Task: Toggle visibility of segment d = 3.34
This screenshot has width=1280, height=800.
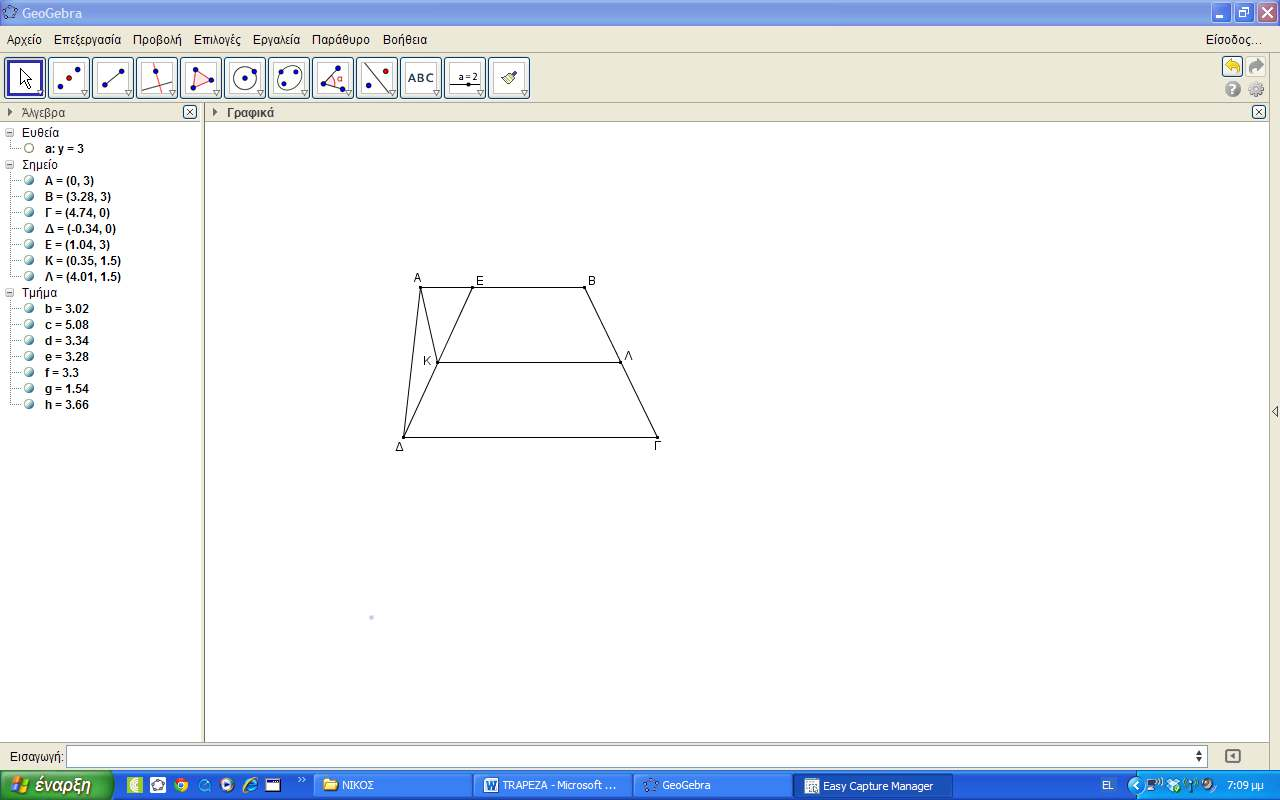Action: [x=29, y=340]
